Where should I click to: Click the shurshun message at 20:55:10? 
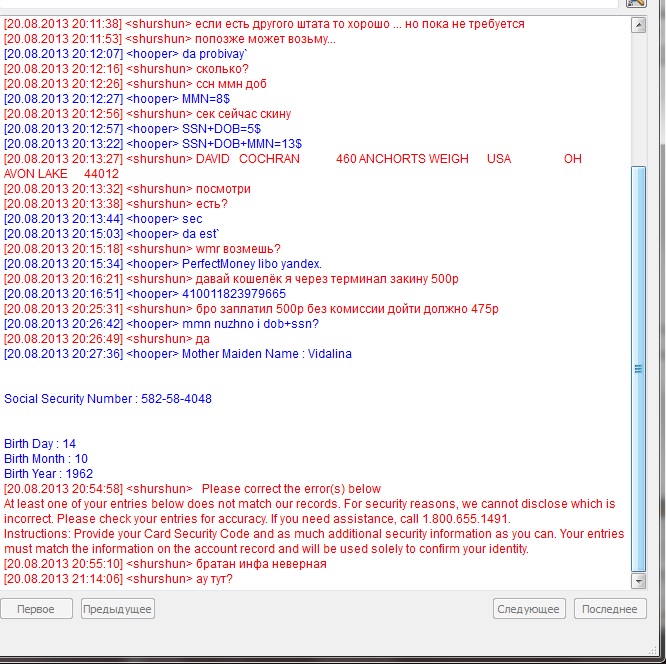165,564
